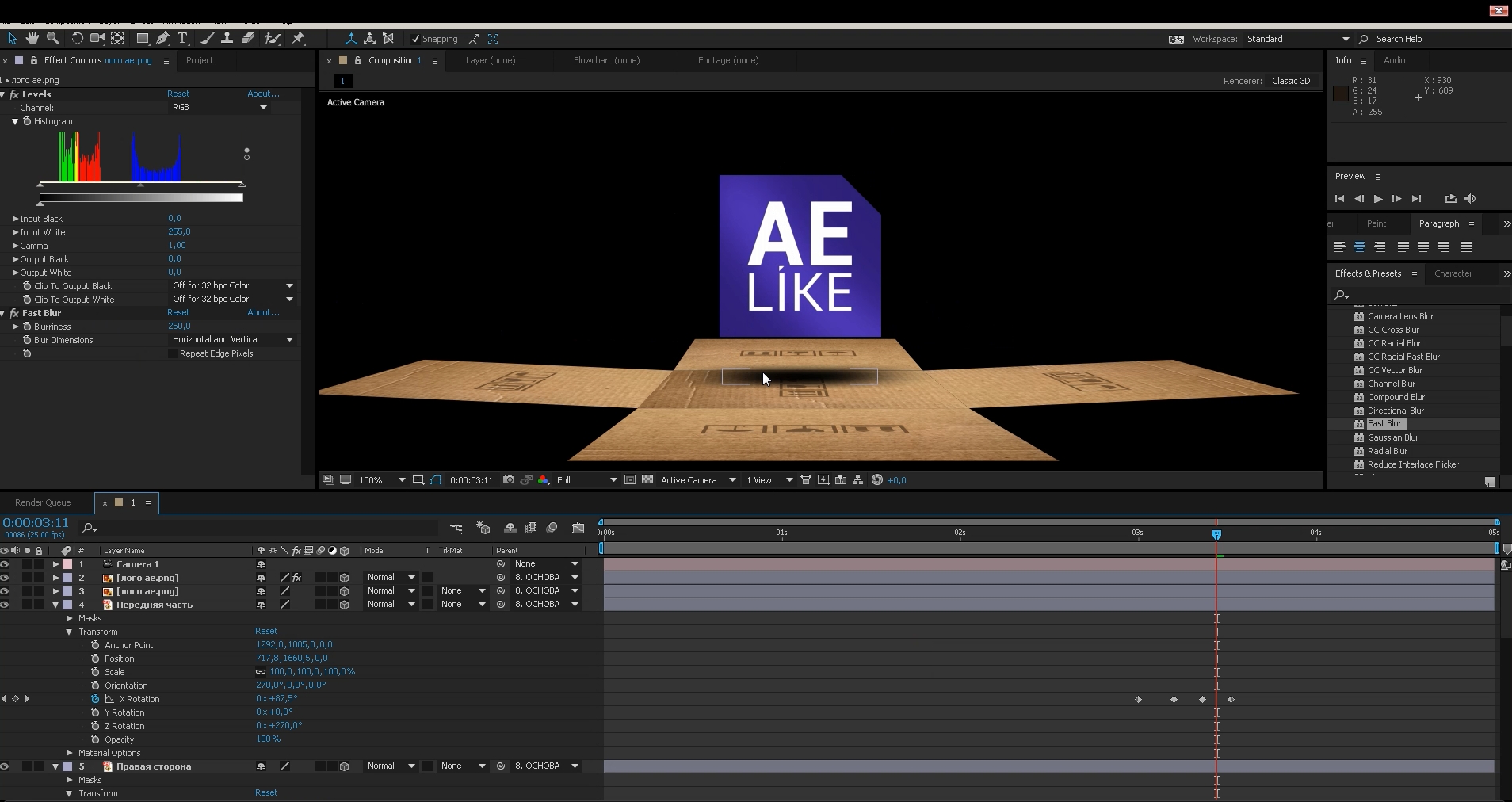Select the Pen tool

pos(162,38)
